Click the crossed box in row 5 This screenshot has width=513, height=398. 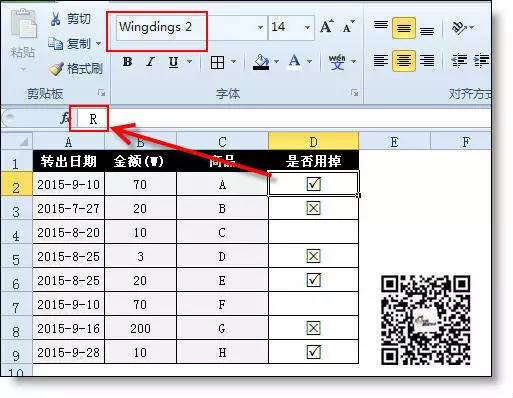pyautogui.click(x=314, y=256)
